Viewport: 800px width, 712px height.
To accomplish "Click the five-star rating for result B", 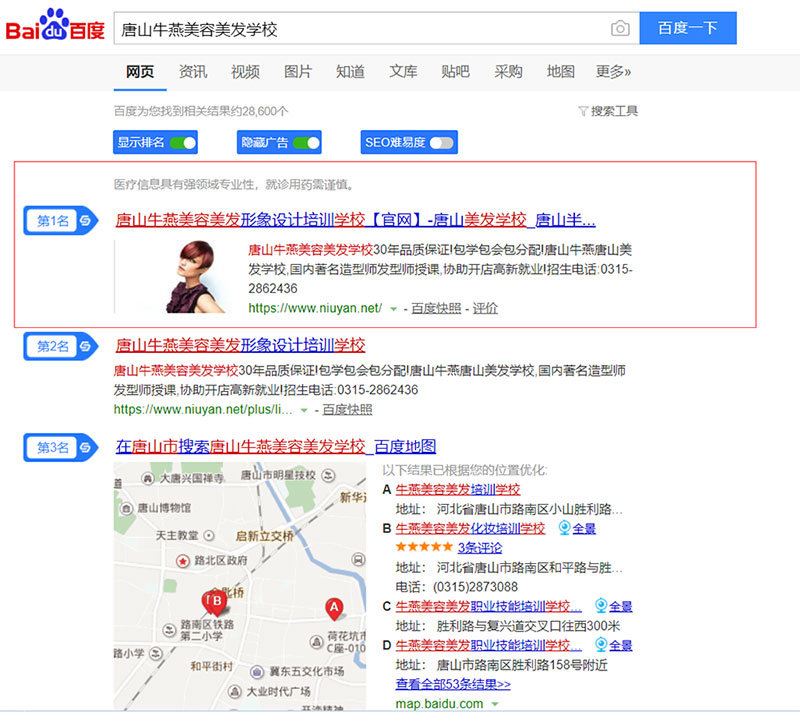I will coord(424,547).
